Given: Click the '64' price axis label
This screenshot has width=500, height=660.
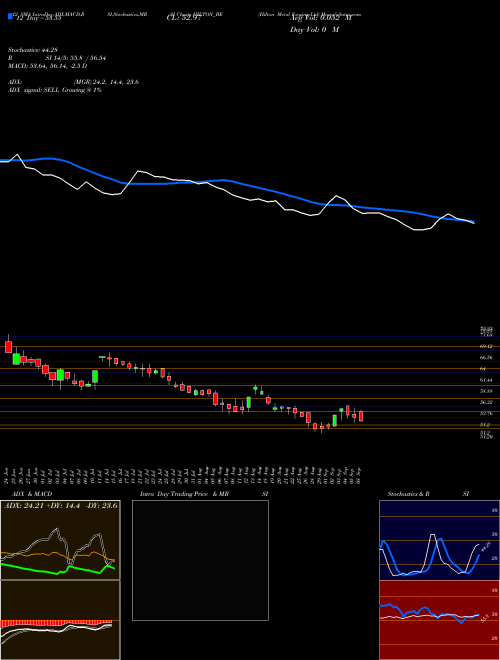Looking at the screenshot, I should [x=483, y=369].
